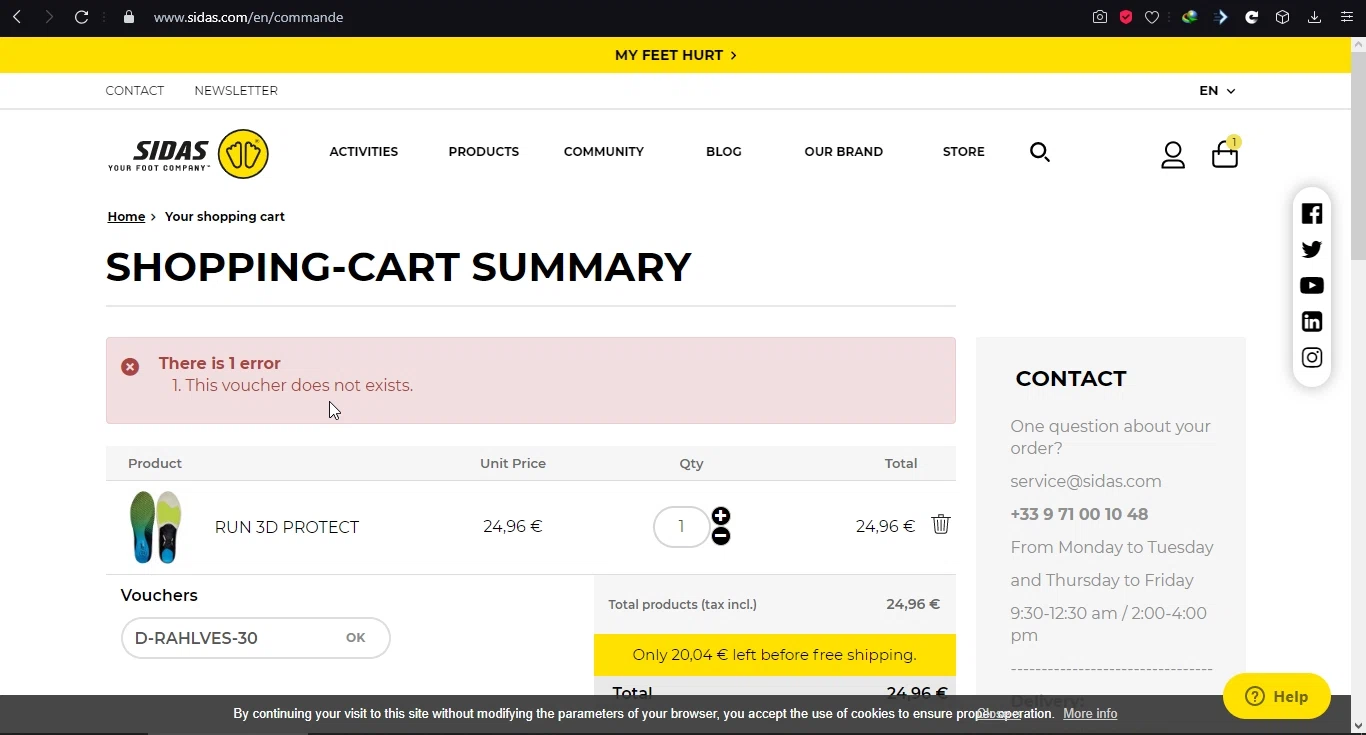Increase RUN 3D PROTECT quantity with plus
Screen dimensions: 1366x735
point(721,516)
